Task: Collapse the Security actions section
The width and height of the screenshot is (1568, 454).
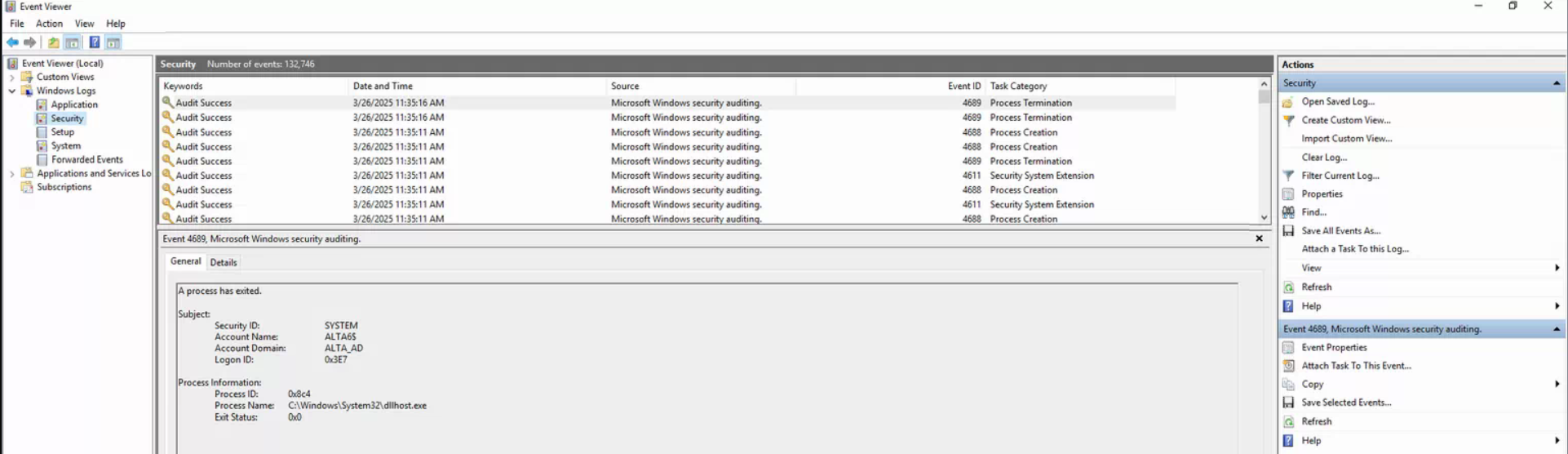Action: click(x=1556, y=83)
